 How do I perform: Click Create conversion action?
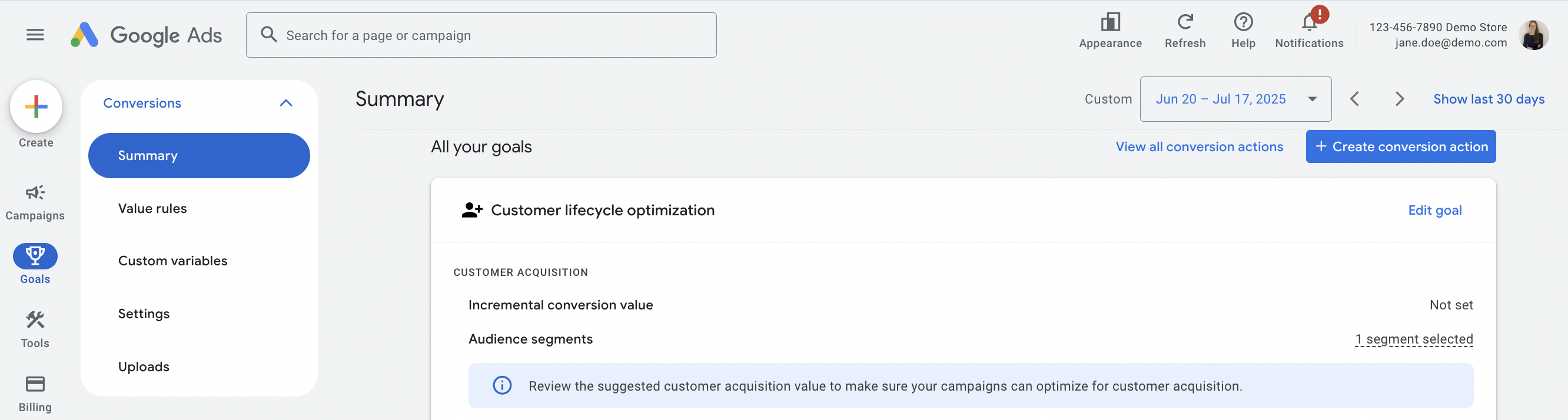coord(1401,146)
